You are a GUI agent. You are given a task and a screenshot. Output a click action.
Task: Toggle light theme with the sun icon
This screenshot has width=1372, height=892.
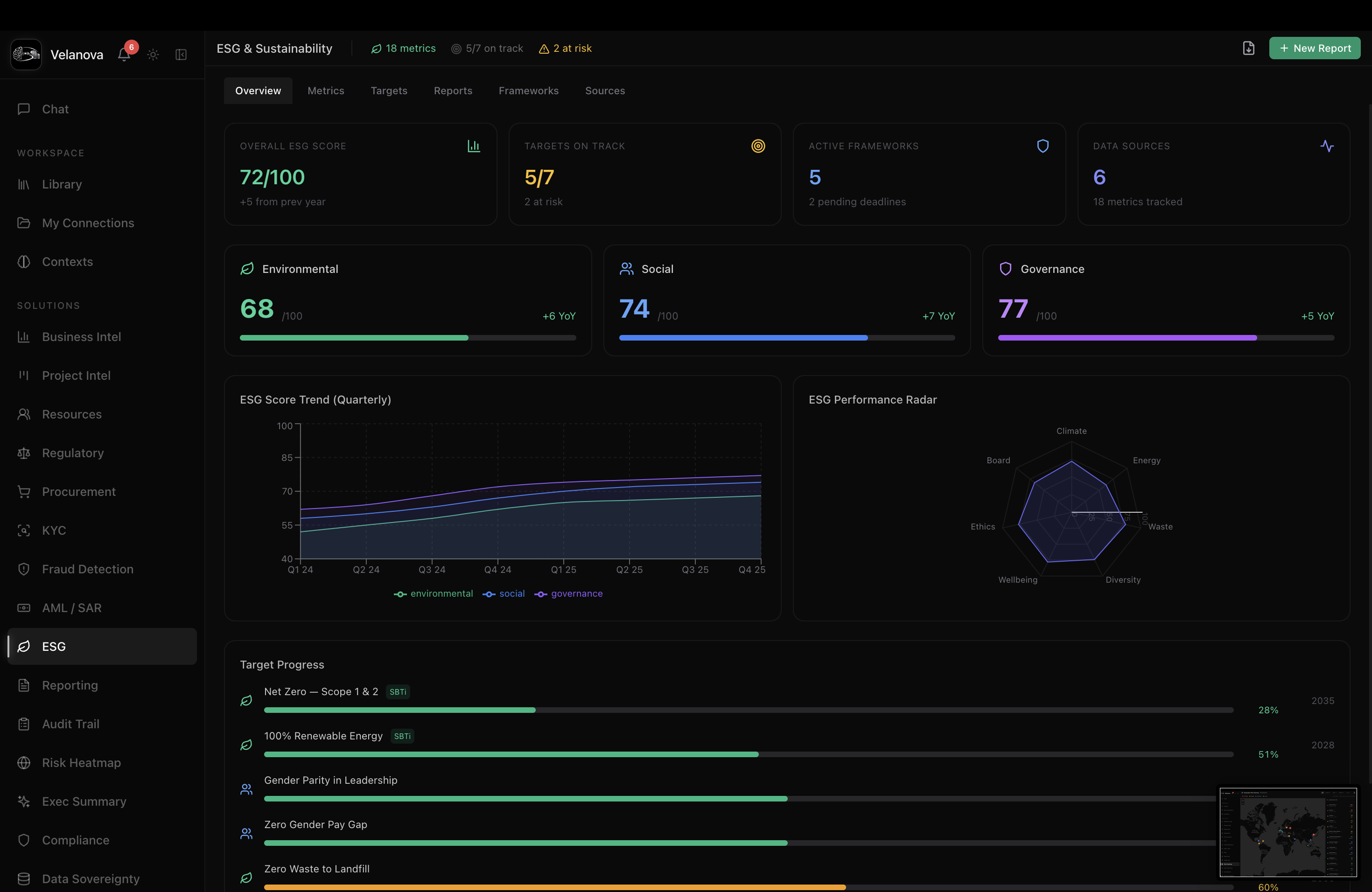153,54
